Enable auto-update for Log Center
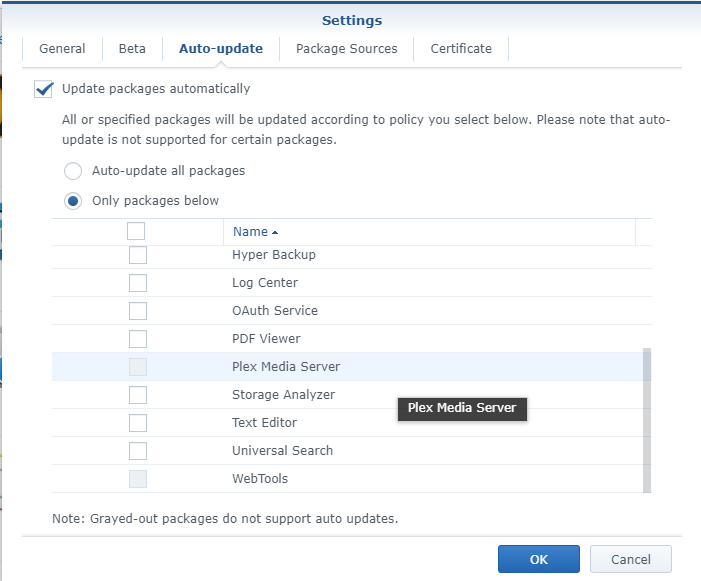The height and width of the screenshot is (581, 701). click(138, 283)
